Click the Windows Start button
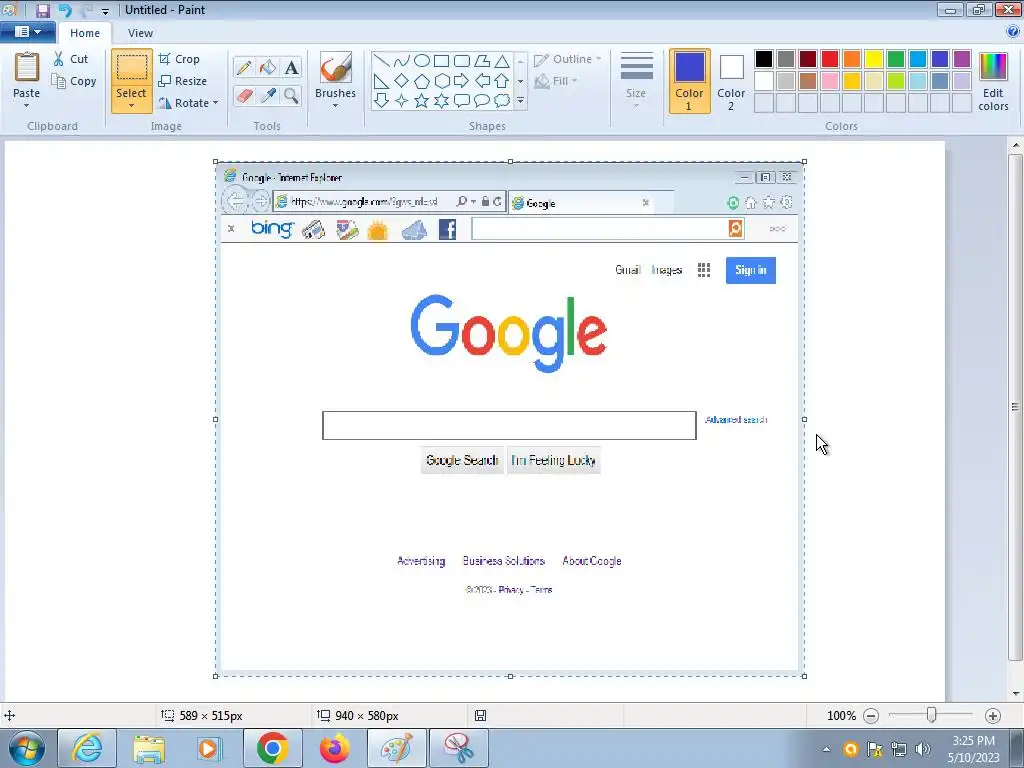 pos(27,748)
